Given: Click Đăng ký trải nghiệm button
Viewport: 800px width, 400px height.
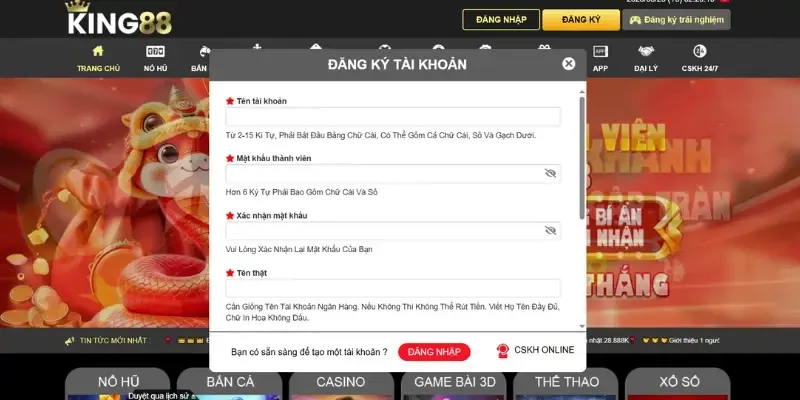Looking at the screenshot, I should pyautogui.click(x=676, y=20).
